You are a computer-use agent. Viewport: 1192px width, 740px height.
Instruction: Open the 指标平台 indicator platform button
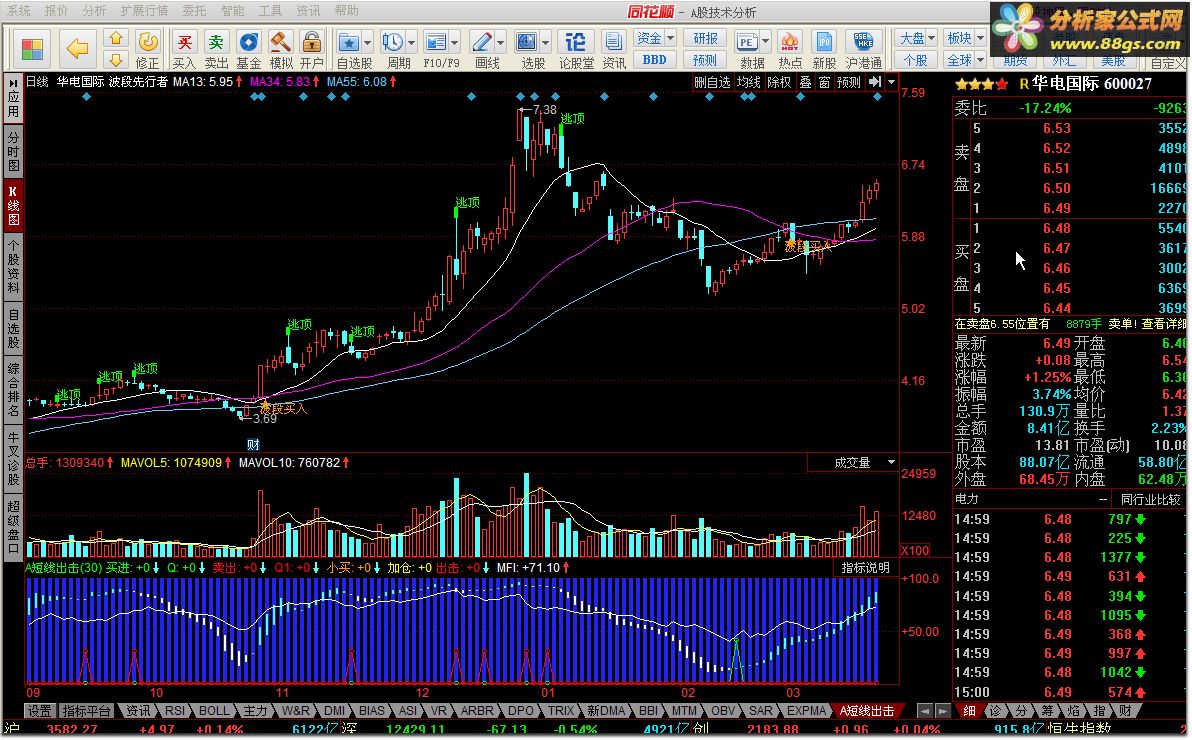[86, 710]
